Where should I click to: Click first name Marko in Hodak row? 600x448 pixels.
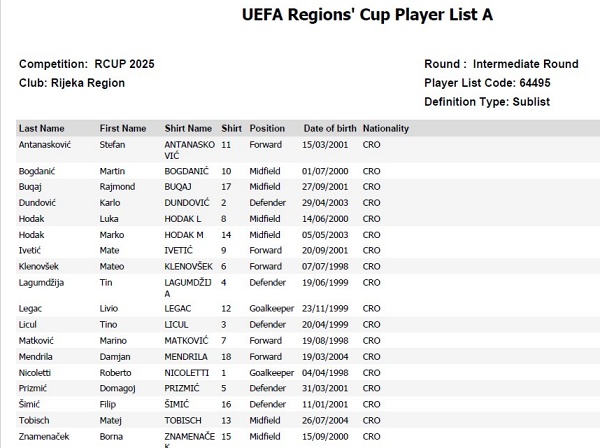pos(112,235)
